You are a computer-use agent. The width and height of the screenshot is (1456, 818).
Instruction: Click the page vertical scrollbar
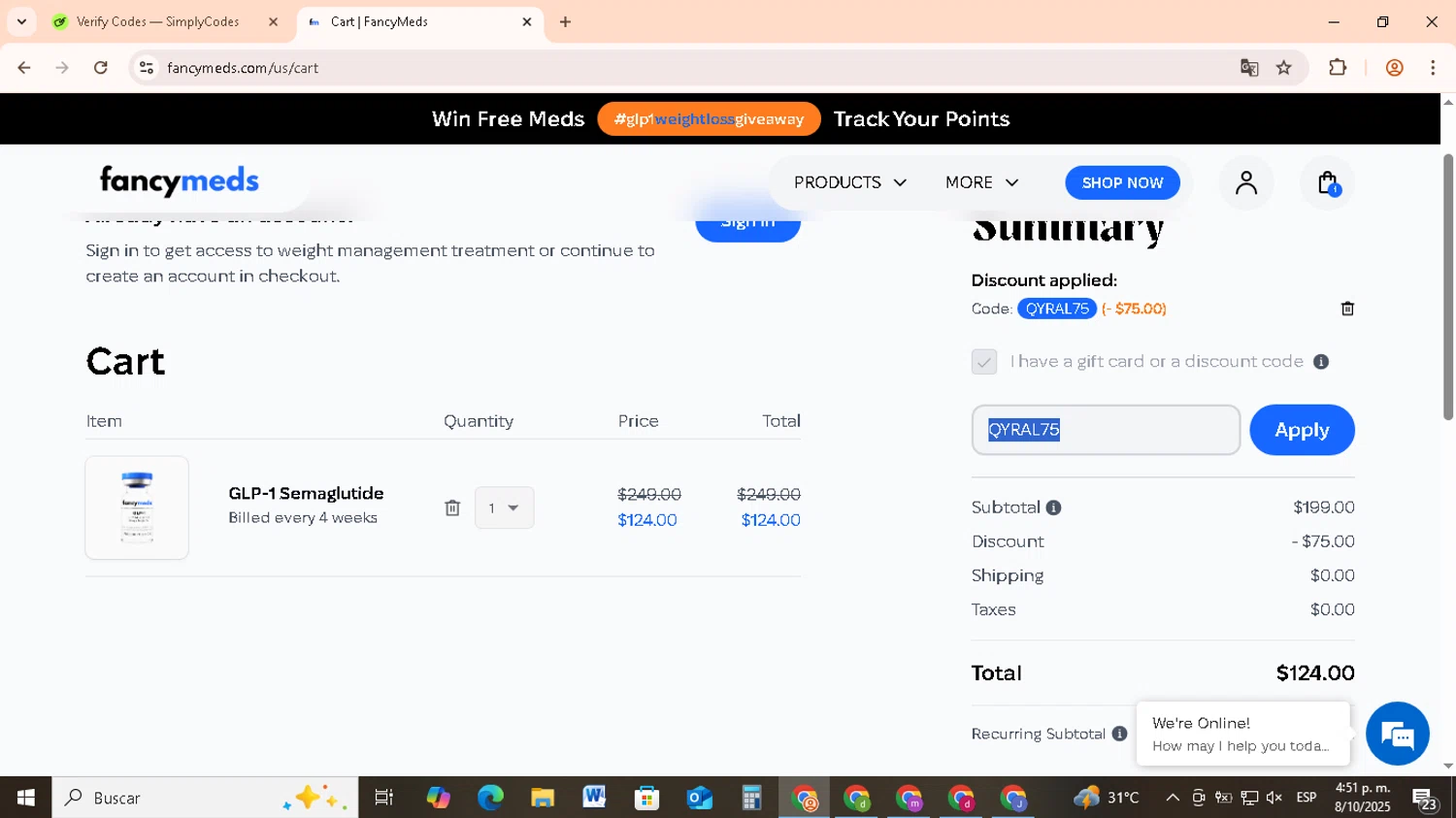(1448, 287)
